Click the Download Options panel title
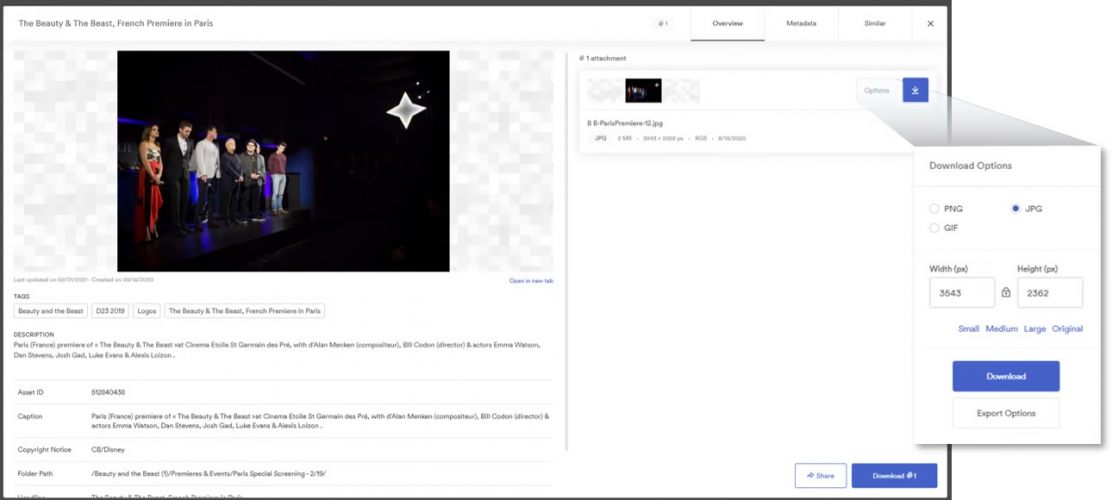1112x500 pixels. coord(970,166)
